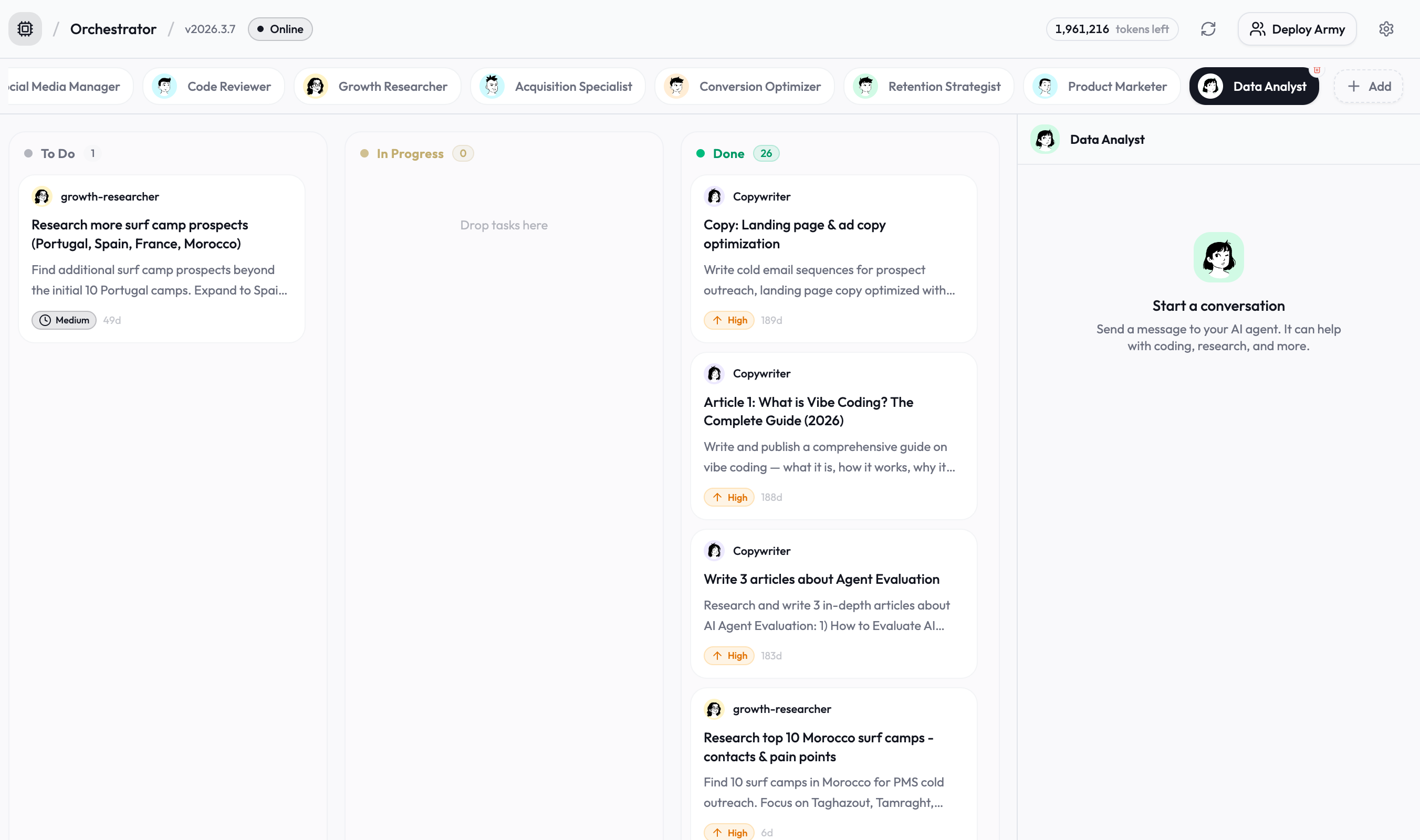Click the Deploy Army button
Image resolution: width=1420 pixels, height=840 pixels.
pos(1297,29)
